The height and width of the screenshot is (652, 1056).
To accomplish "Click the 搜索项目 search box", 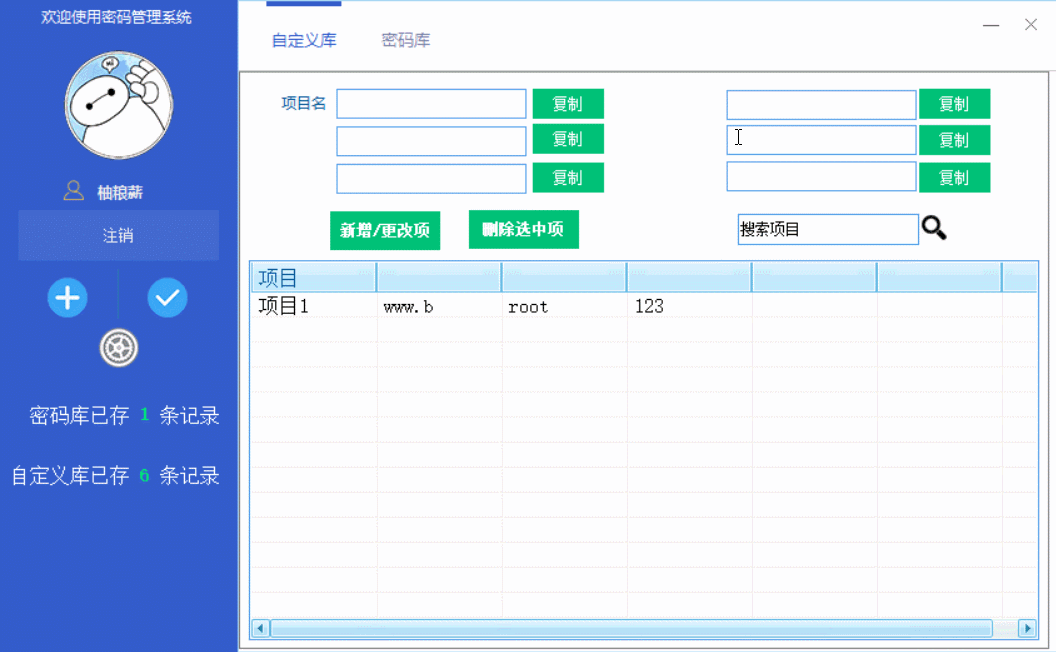I will pos(828,229).
